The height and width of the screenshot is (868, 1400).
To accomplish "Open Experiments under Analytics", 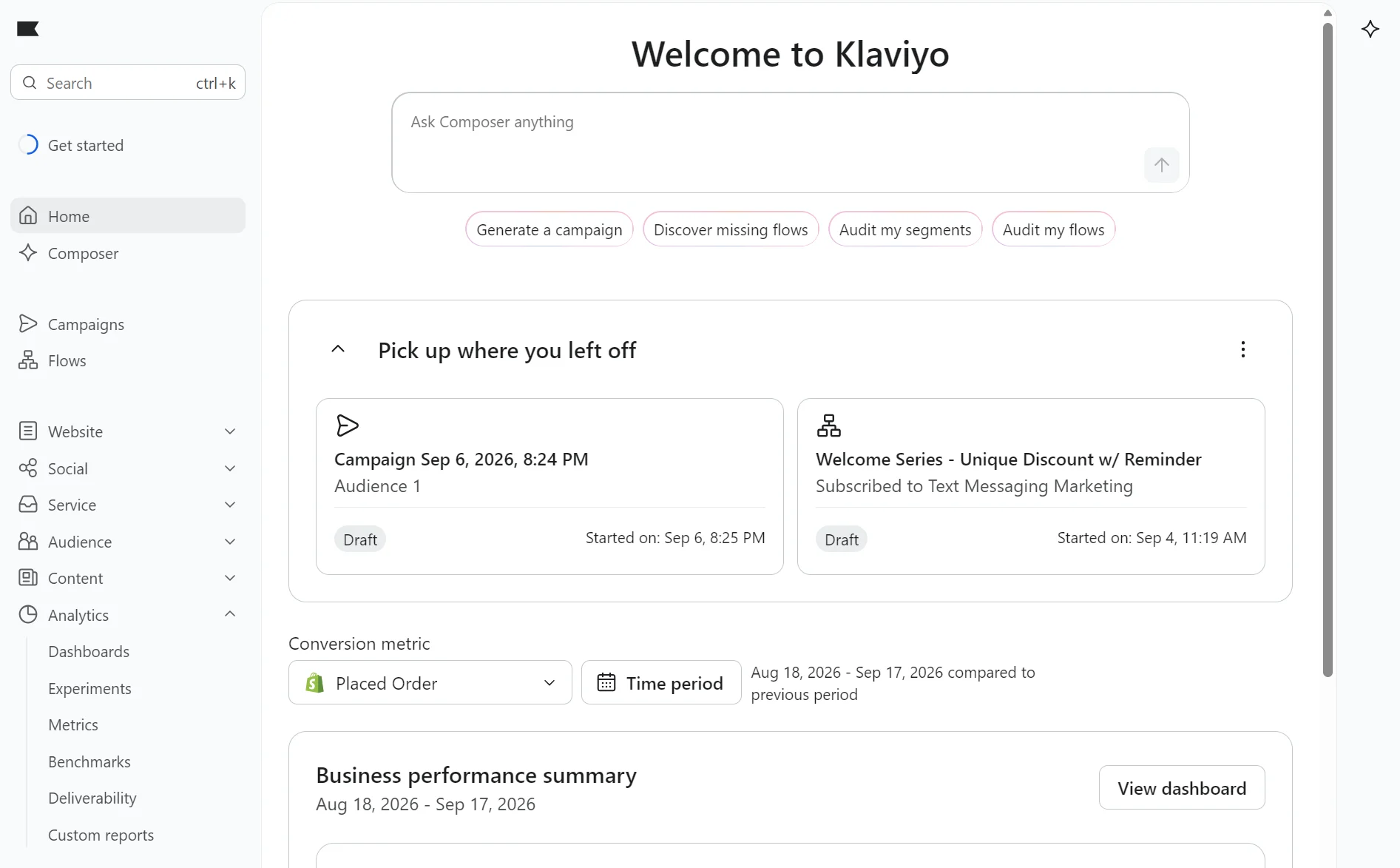I will [89, 688].
